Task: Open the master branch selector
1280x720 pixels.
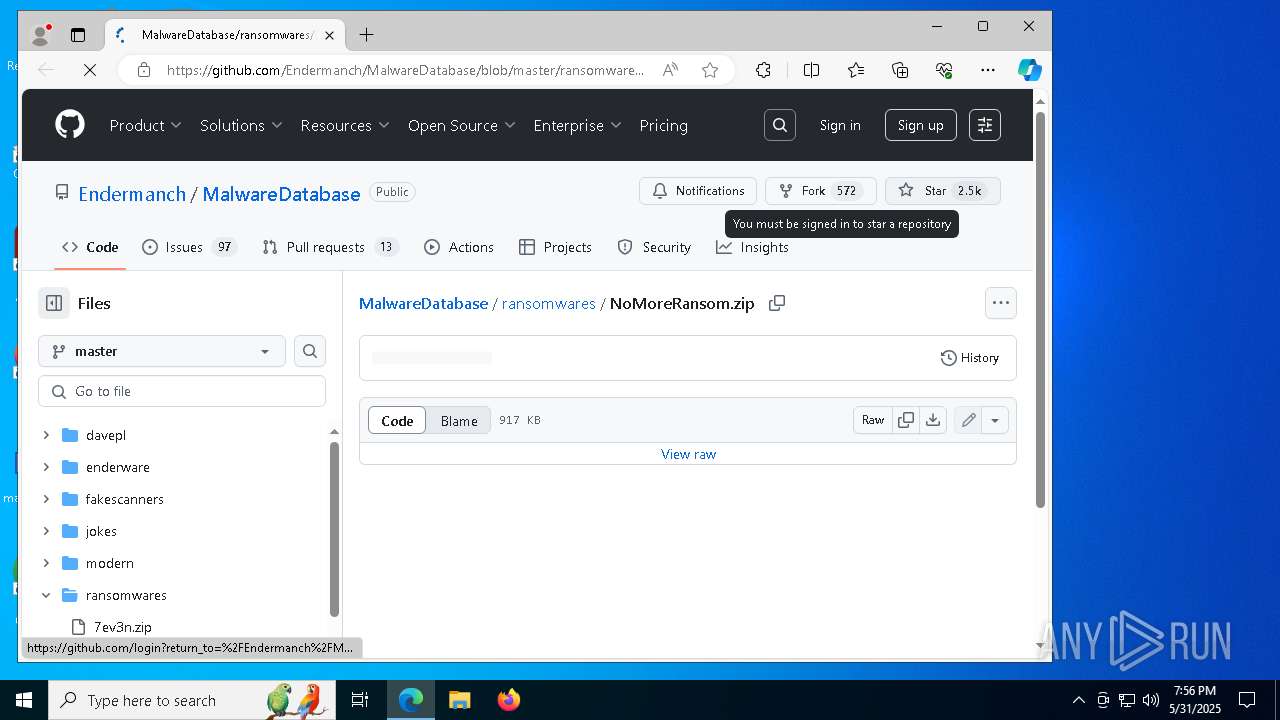Action: [x=162, y=351]
